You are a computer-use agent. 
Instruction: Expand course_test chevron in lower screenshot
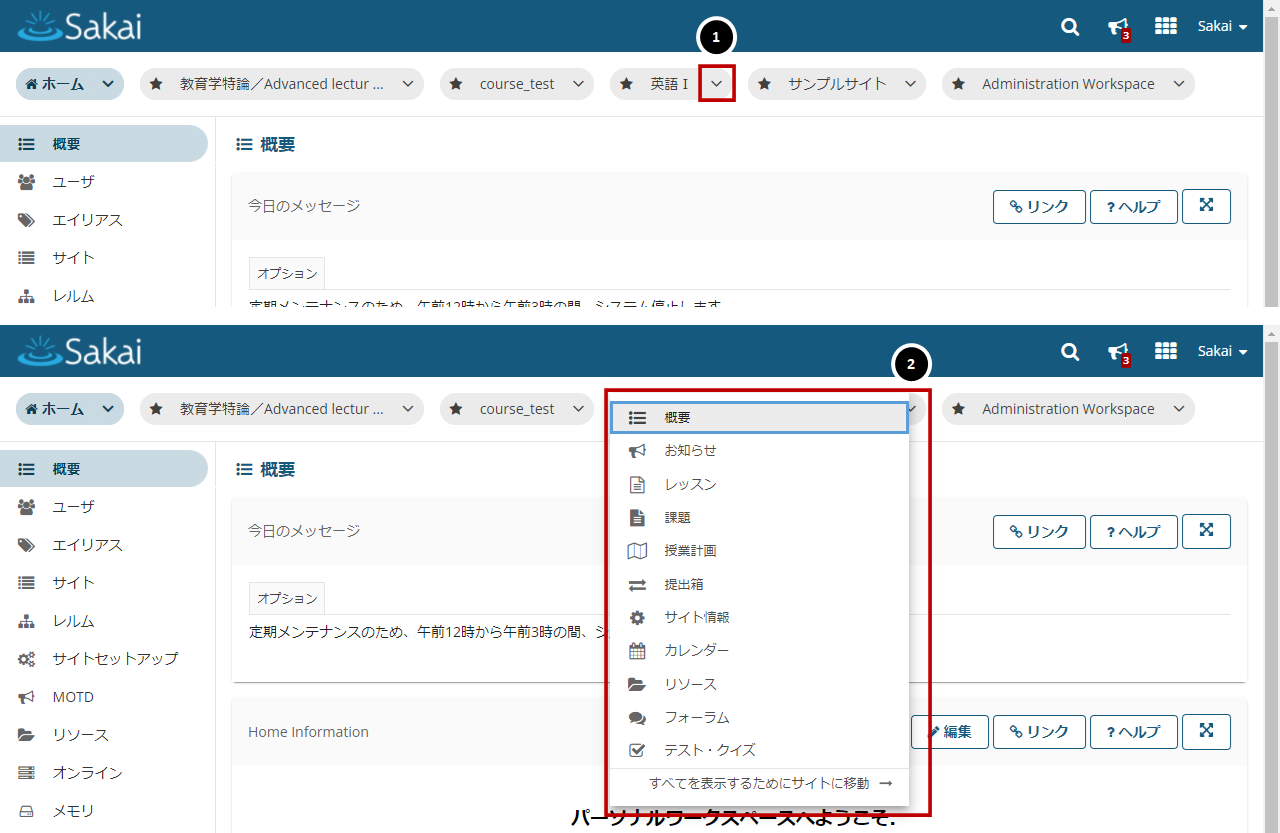coord(579,409)
